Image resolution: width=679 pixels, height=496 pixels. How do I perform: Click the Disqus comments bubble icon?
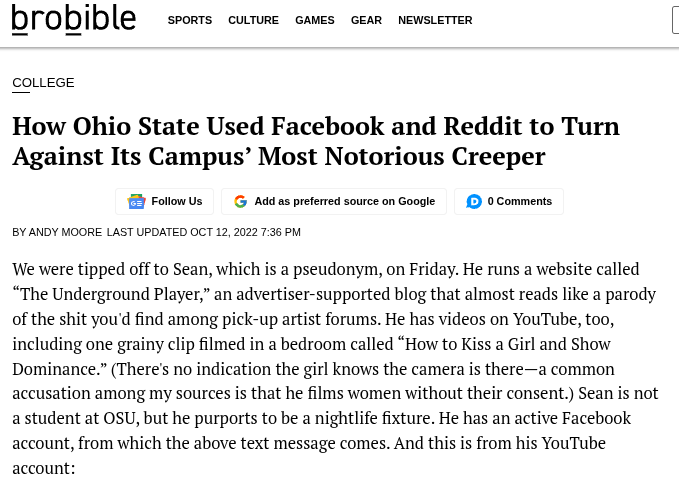pyautogui.click(x=474, y=201)
